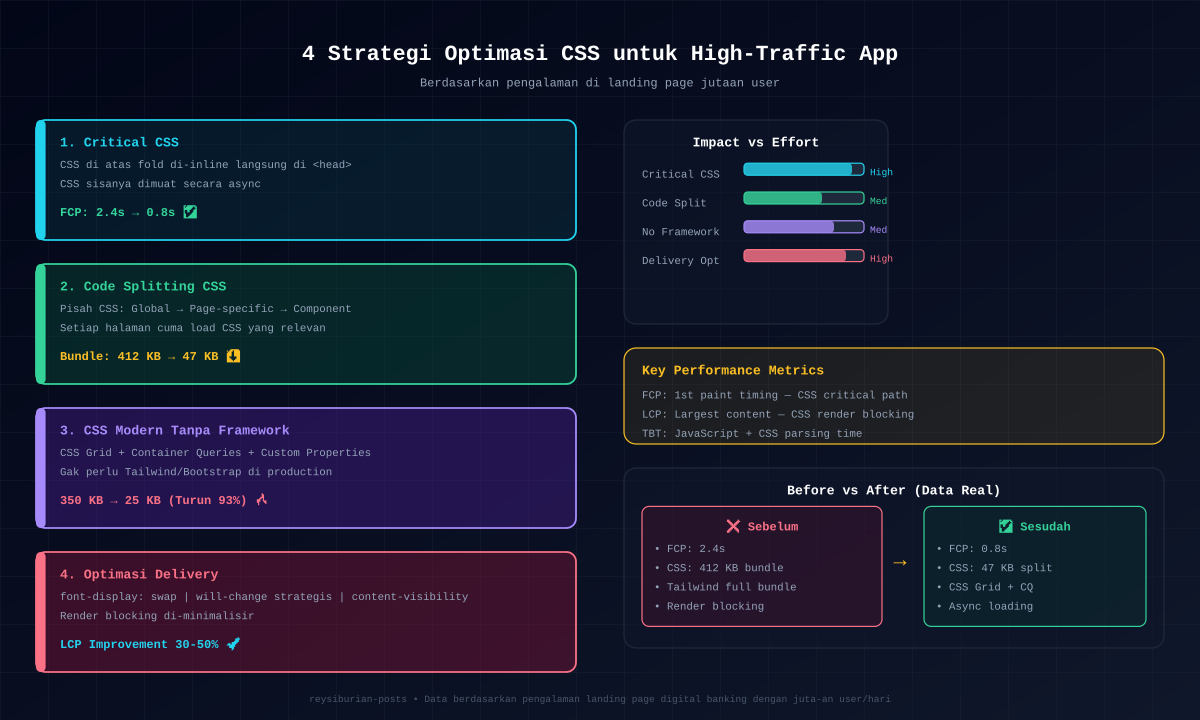Click bullet Async loading
The image size is (1200, 720).
tap(985, 606)
